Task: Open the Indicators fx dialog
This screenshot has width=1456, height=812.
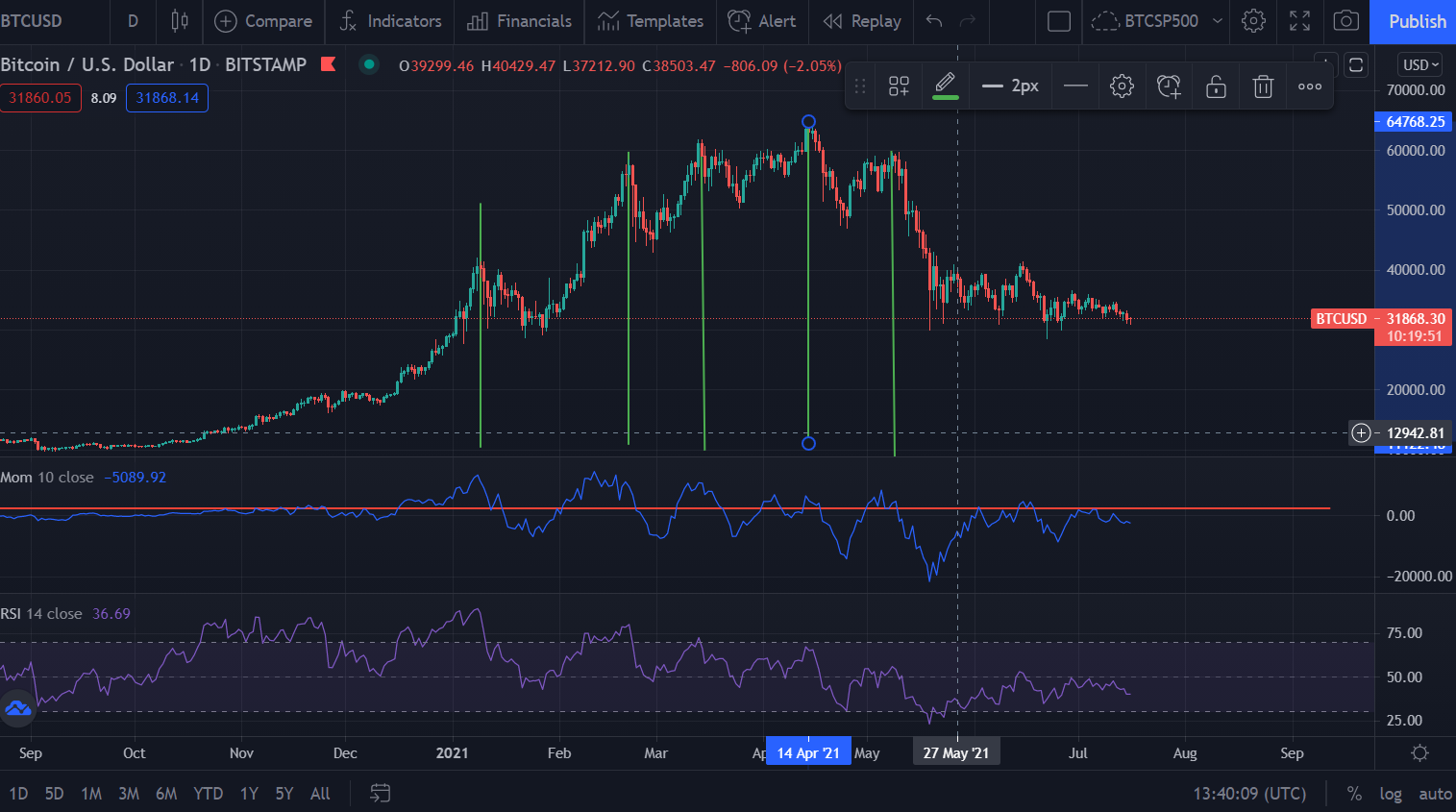Action: (390, 20)
